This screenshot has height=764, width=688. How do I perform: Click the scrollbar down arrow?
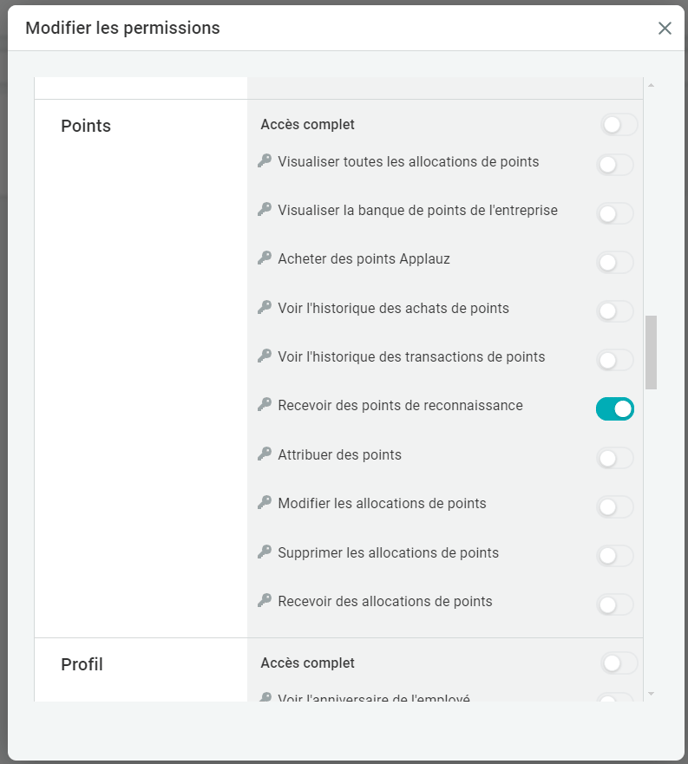point(651,693)
